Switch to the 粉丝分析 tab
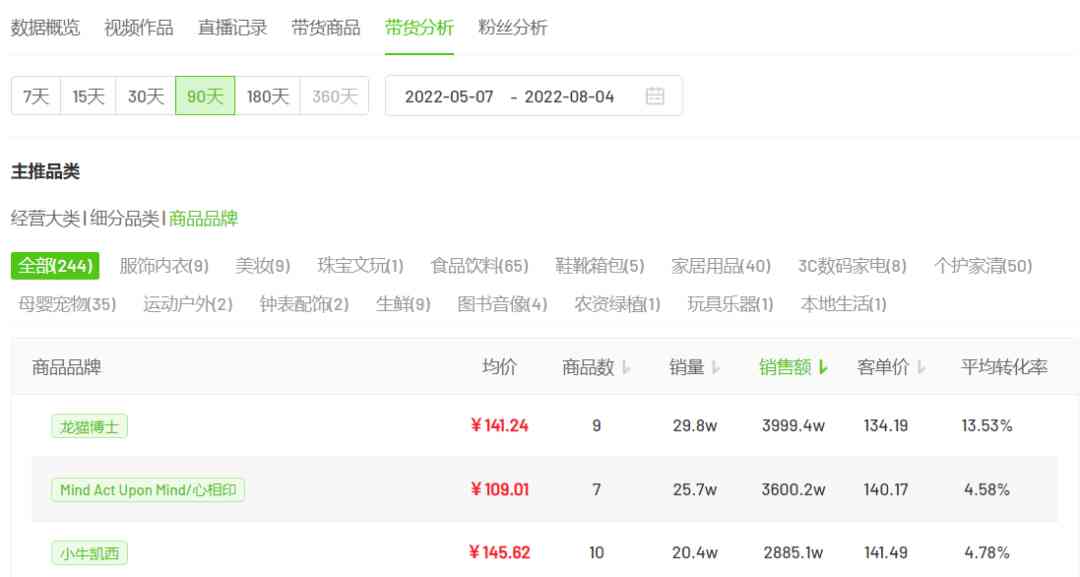The width and height of the screenshot is (1080, 577). point(512,27)
